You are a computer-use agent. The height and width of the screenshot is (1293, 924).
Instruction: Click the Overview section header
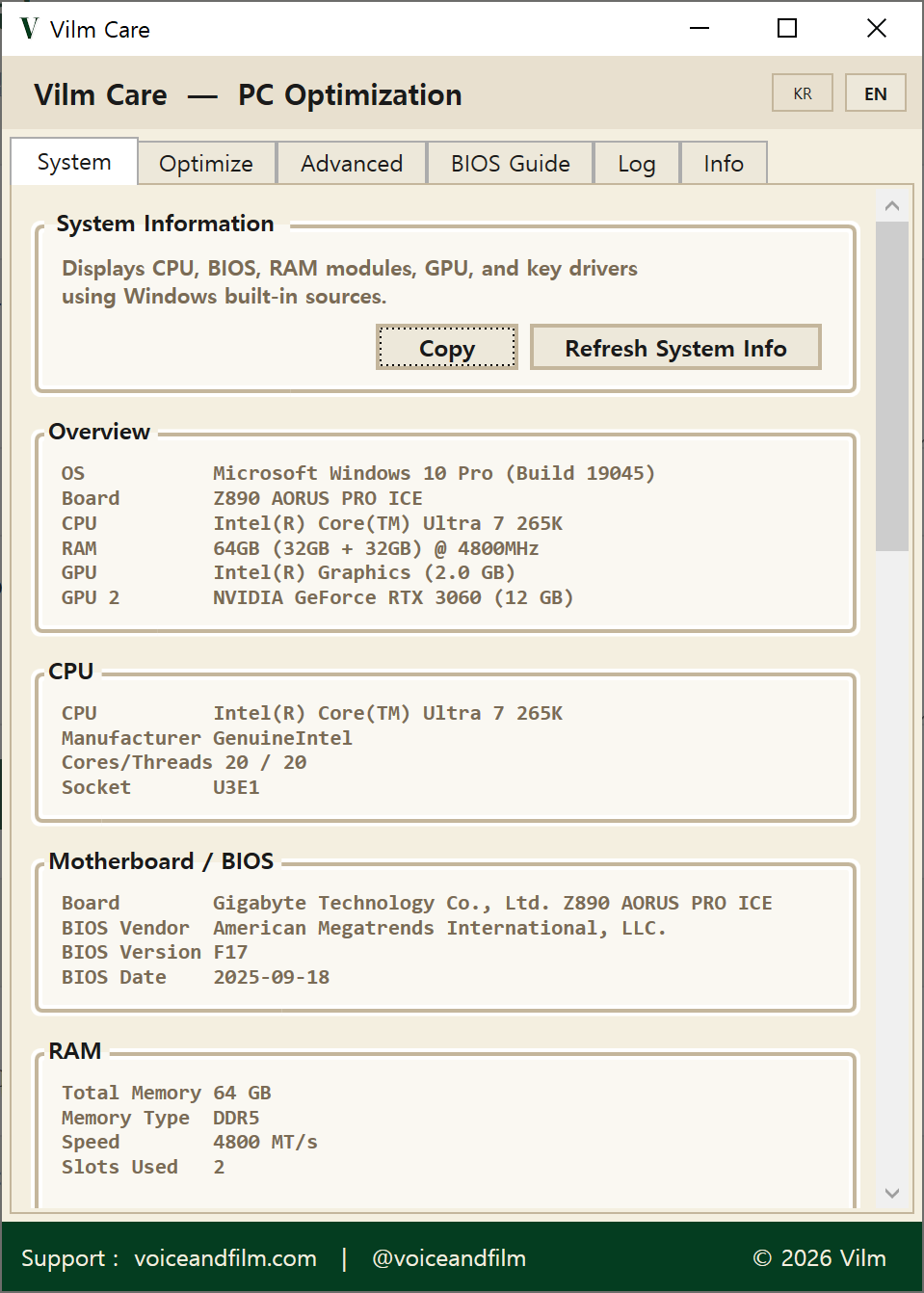coord(99,432)
